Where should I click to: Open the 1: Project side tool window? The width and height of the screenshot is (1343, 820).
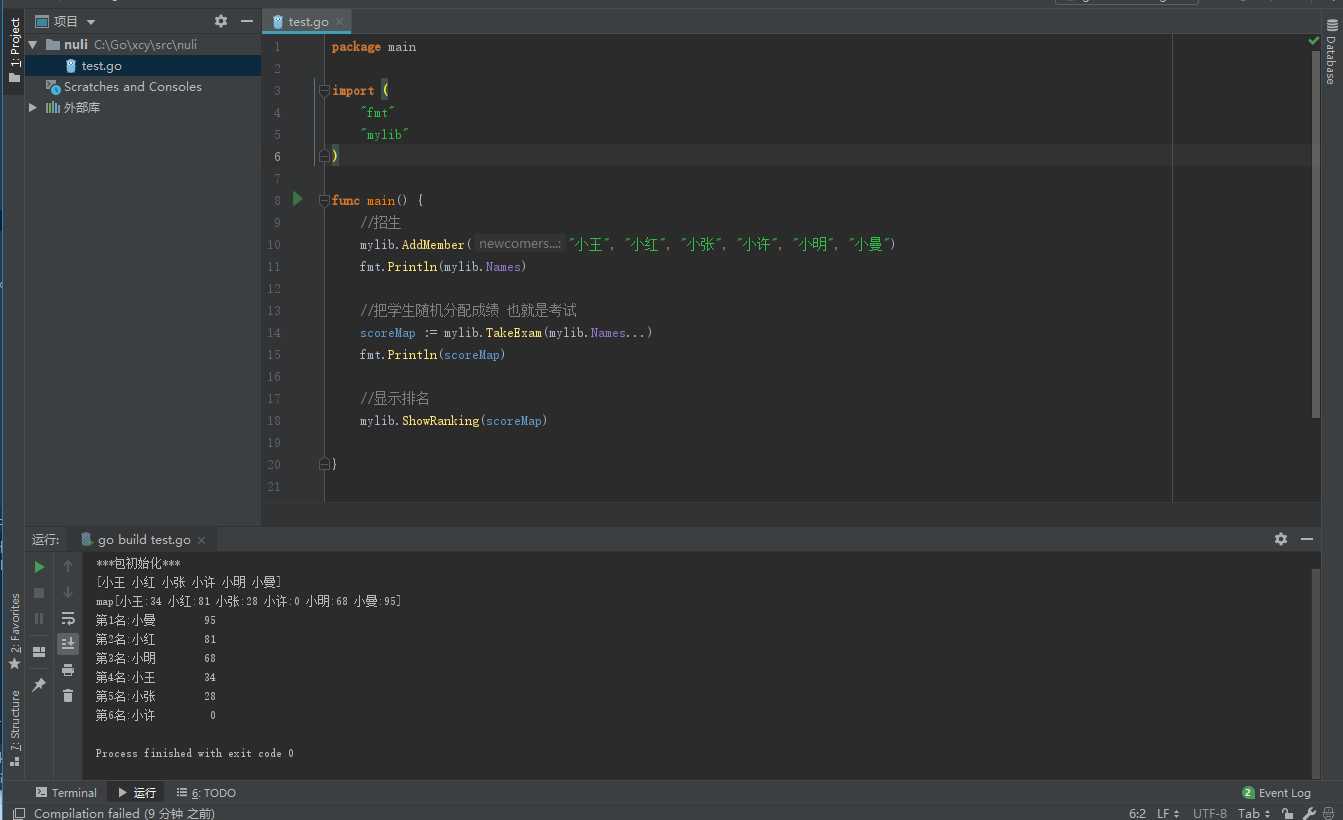pyautogui.click(x=14, y=50)
